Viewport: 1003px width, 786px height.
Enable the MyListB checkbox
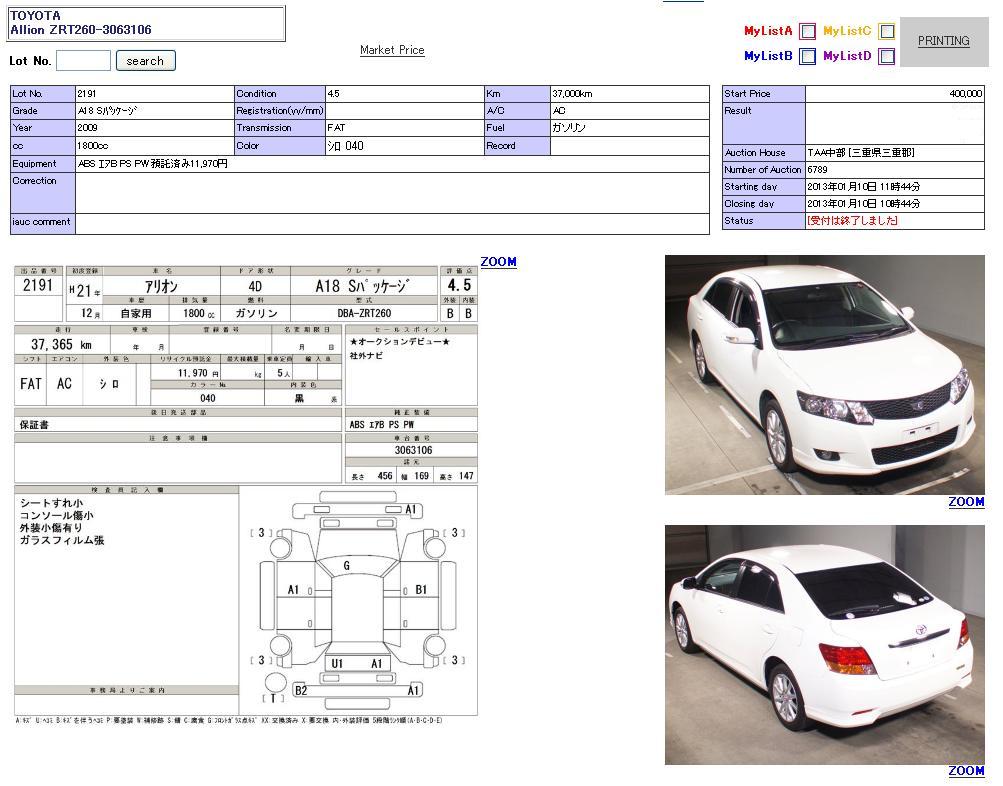click(x=807, y=57)
